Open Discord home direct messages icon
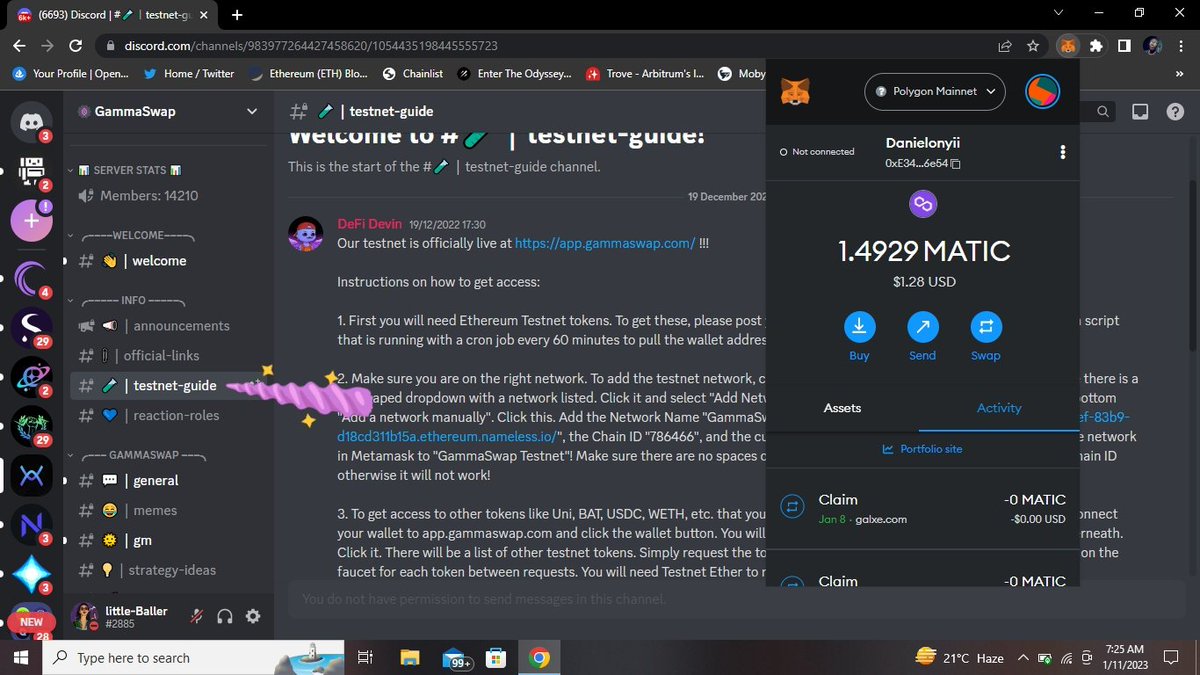The width and height of the screenshot is (1200, 675). coord(30,123)
